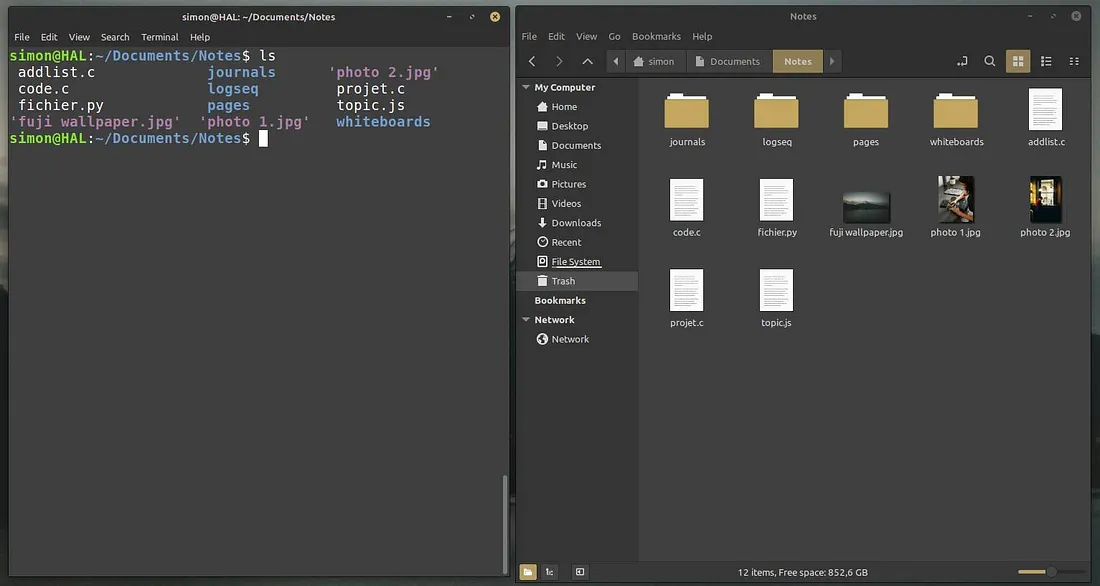This screenshot has height=586, width=1100.
Task: Select the fichier.py file icon
Action: (x=776, y=200)
